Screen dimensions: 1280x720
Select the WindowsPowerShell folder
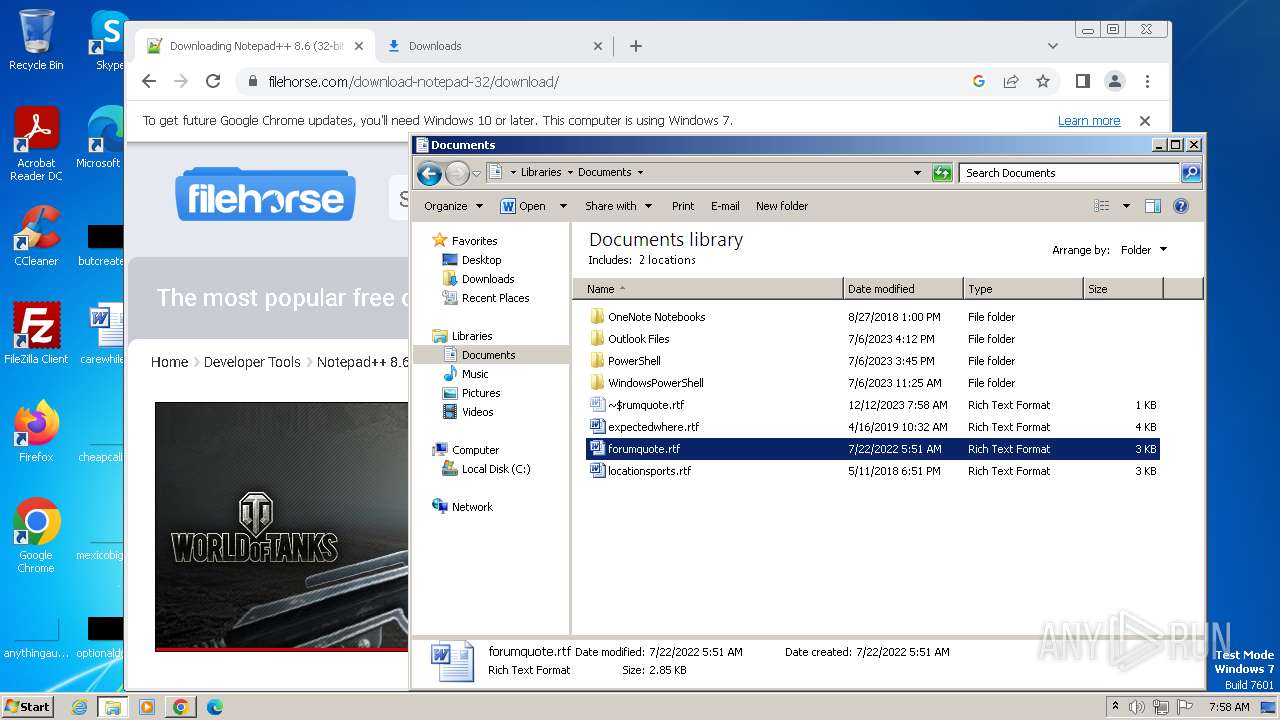click(x=655, y=383)
